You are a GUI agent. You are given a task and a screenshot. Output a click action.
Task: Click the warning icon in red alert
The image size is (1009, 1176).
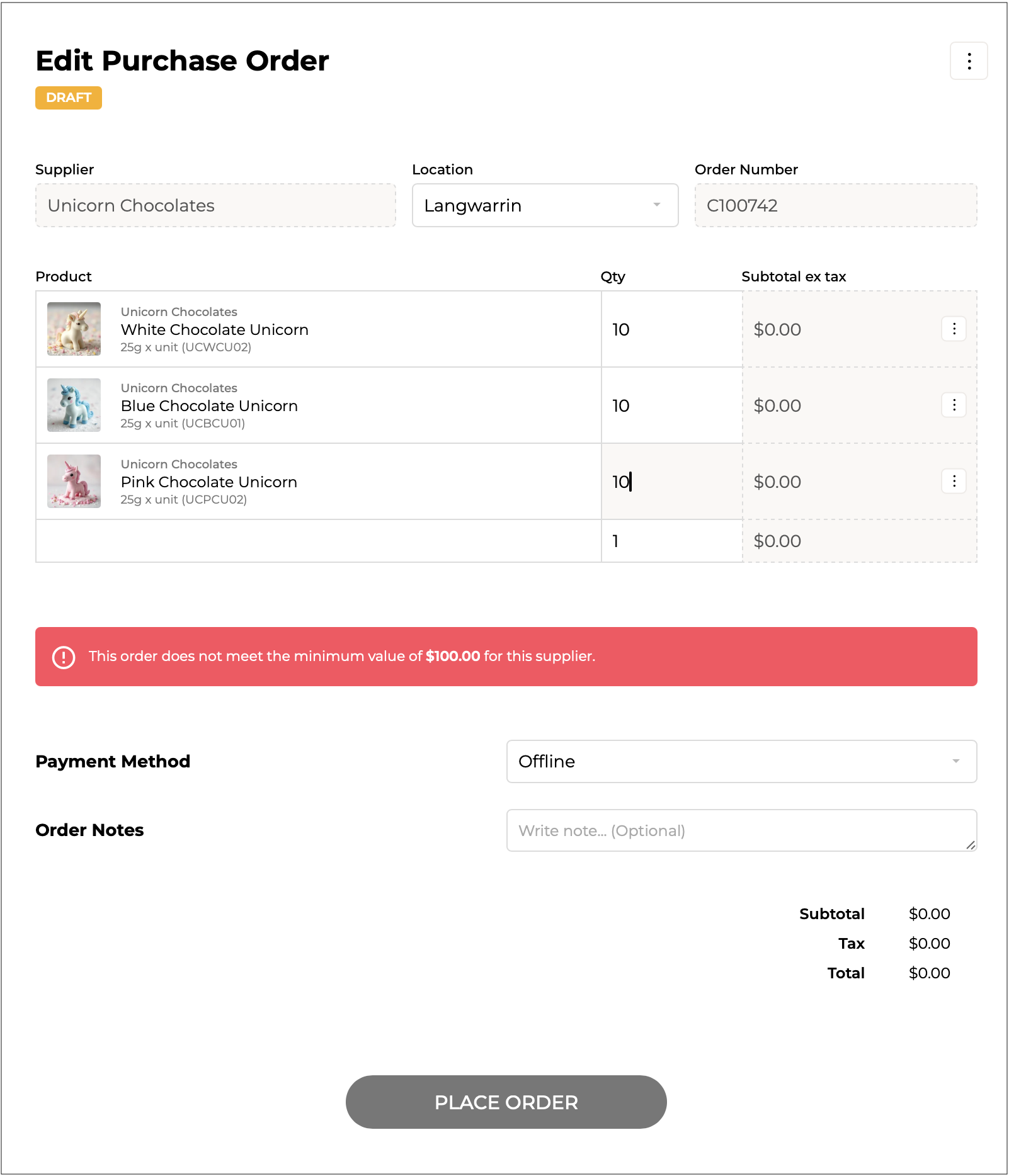pos(64,657)
